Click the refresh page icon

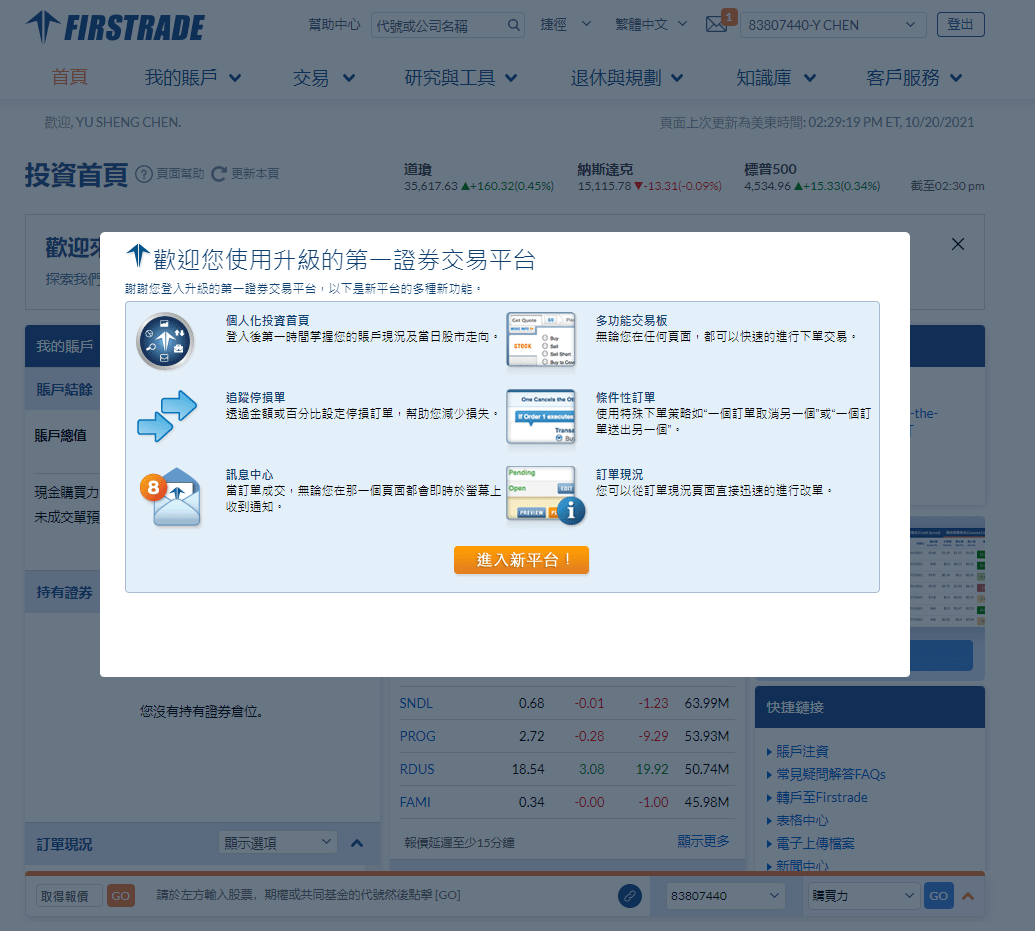click(218, 174)
